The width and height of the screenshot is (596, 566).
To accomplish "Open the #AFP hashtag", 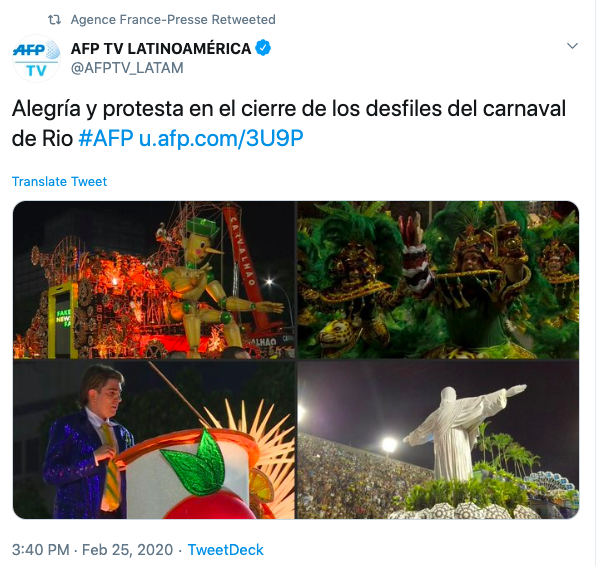I will 106,138.
